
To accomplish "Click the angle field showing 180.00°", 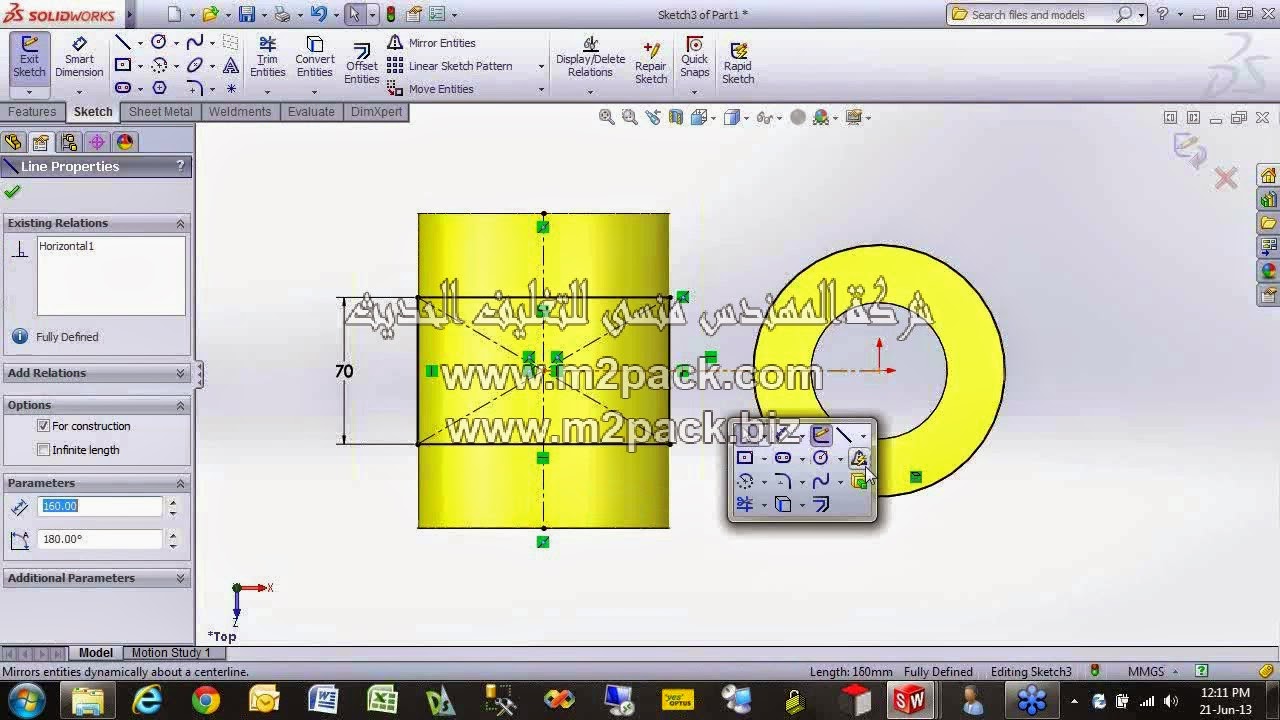I will point(100,539).
